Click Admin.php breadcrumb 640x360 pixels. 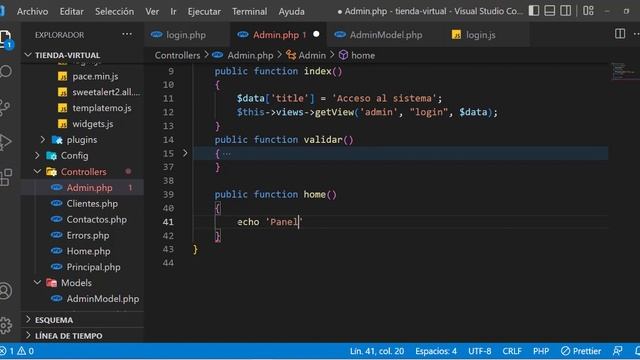click(250, 55)
